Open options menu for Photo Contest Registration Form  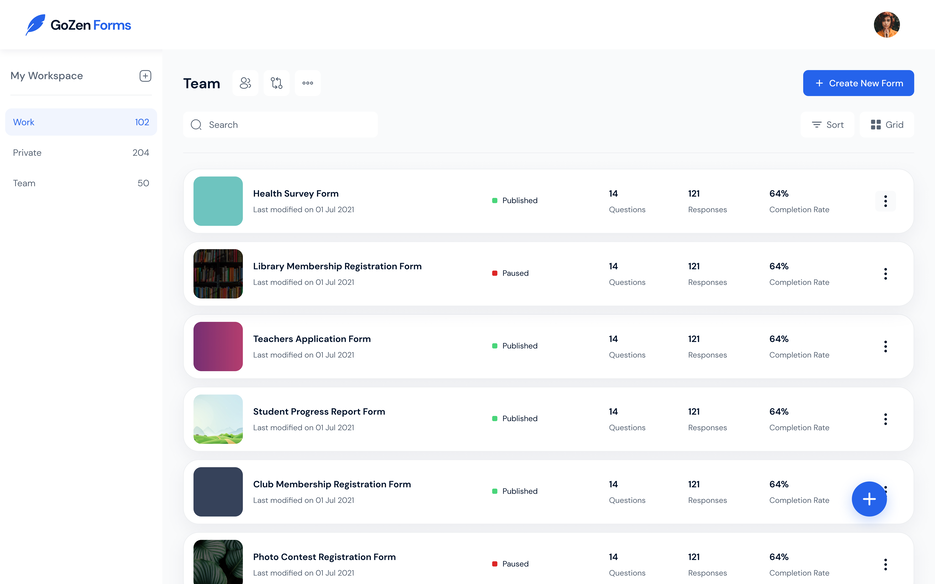pyautogui.click(x=885, y=564)
